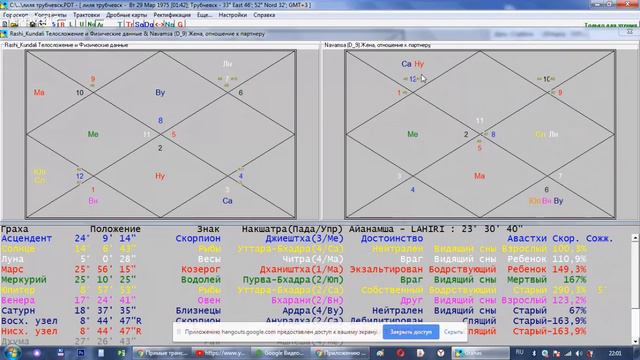Click the blue Dq toolbar icon
Image resolution: width=640 pixels, height=360 pixels.
tap(149, 24)
